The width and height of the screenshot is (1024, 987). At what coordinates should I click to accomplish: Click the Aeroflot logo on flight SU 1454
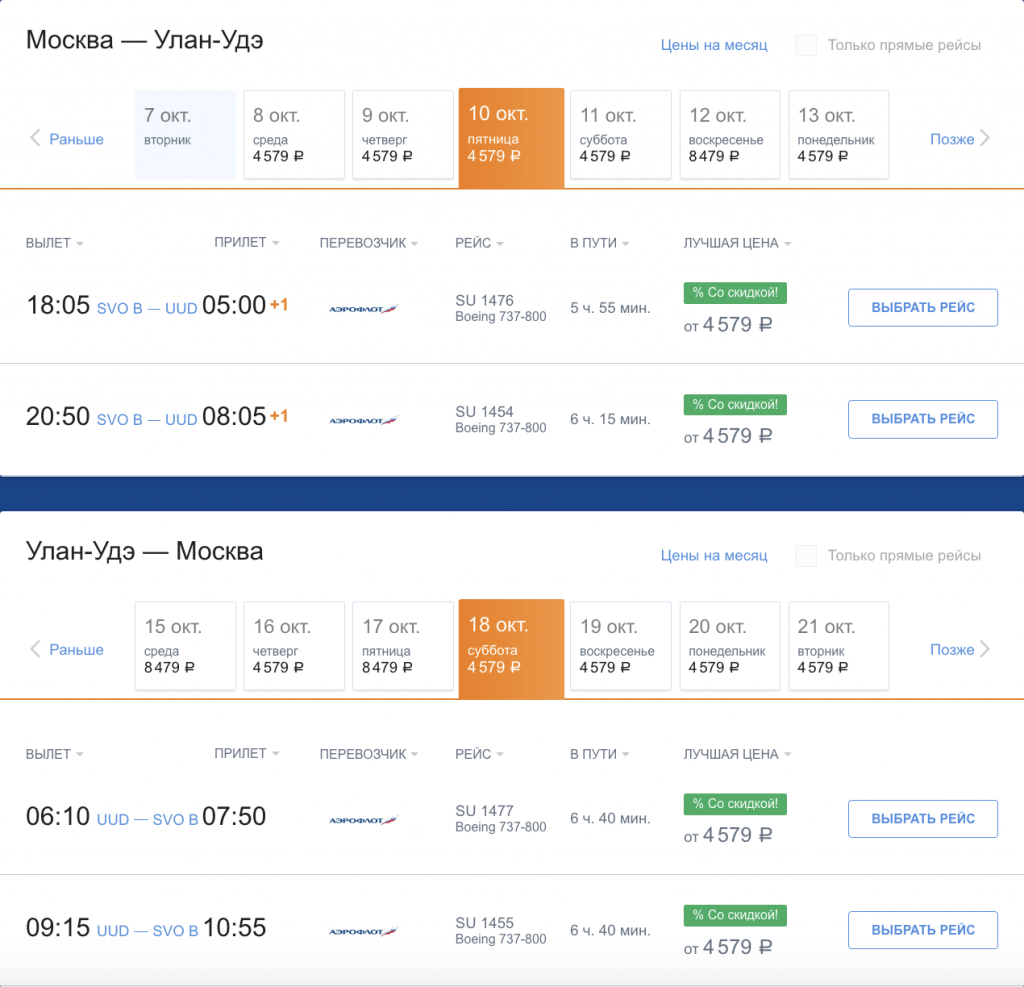click(x=364, y=420)
